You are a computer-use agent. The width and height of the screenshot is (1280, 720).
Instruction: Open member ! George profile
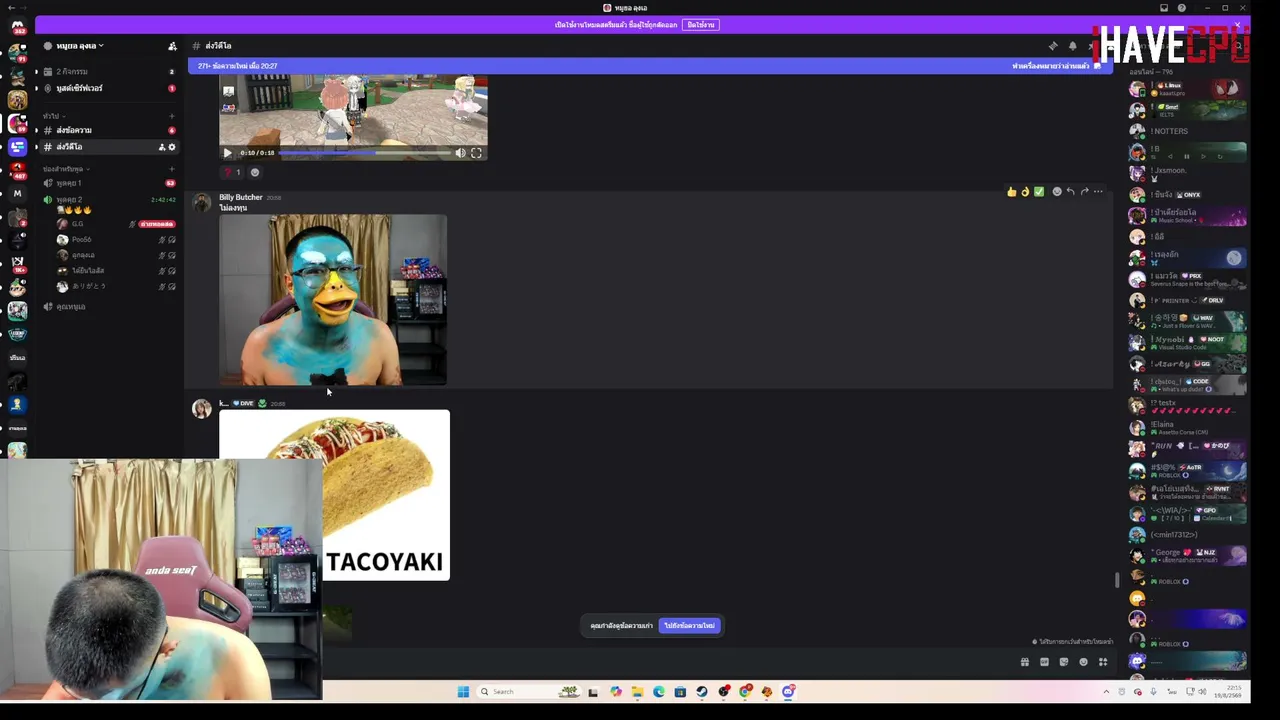1188,555
